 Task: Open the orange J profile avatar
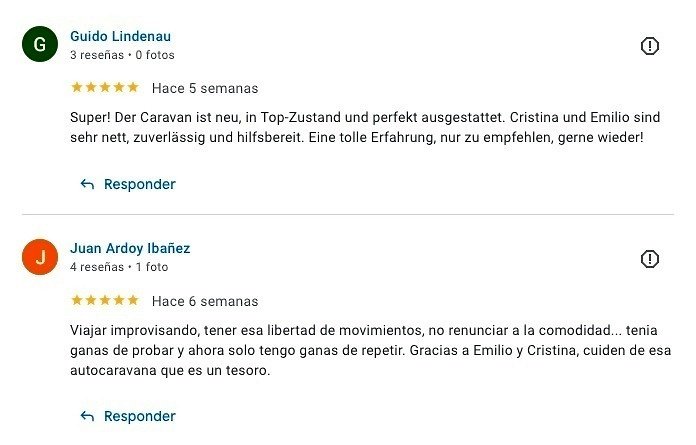(x=40, y=258)
